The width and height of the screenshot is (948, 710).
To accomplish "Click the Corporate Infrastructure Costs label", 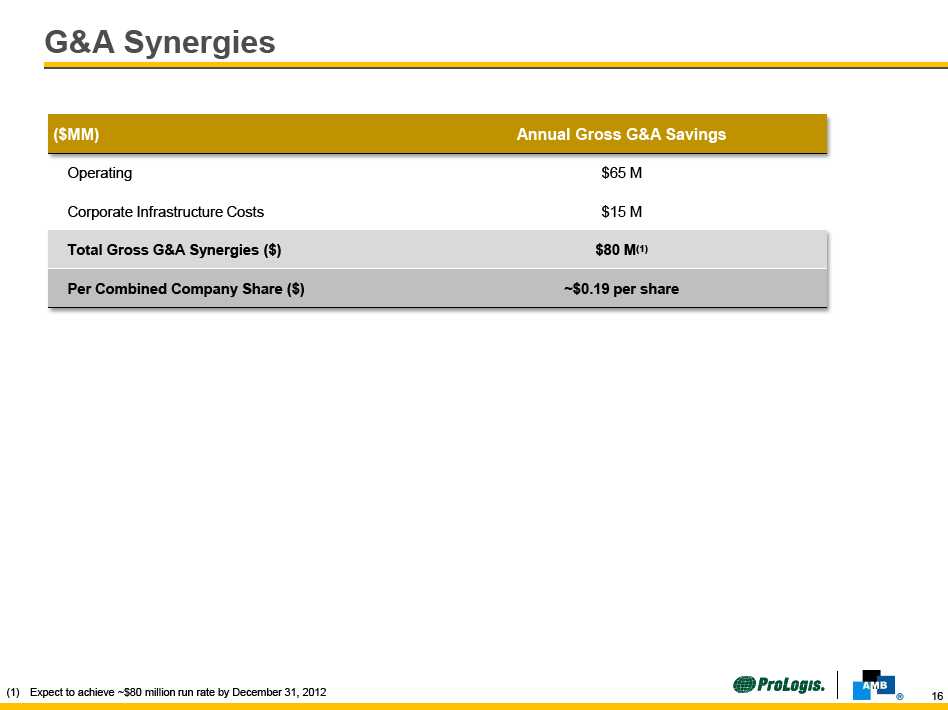I will [165, 212].
